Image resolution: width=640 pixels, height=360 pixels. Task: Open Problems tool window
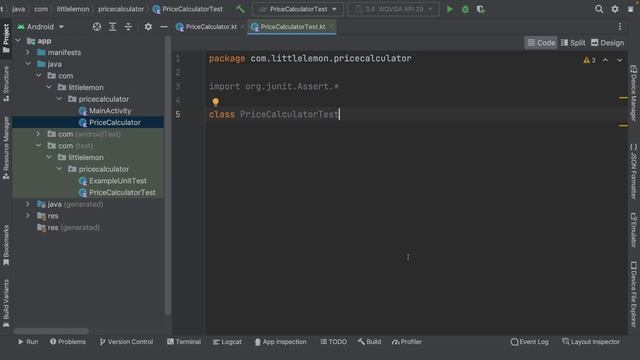tap(68, 342)
